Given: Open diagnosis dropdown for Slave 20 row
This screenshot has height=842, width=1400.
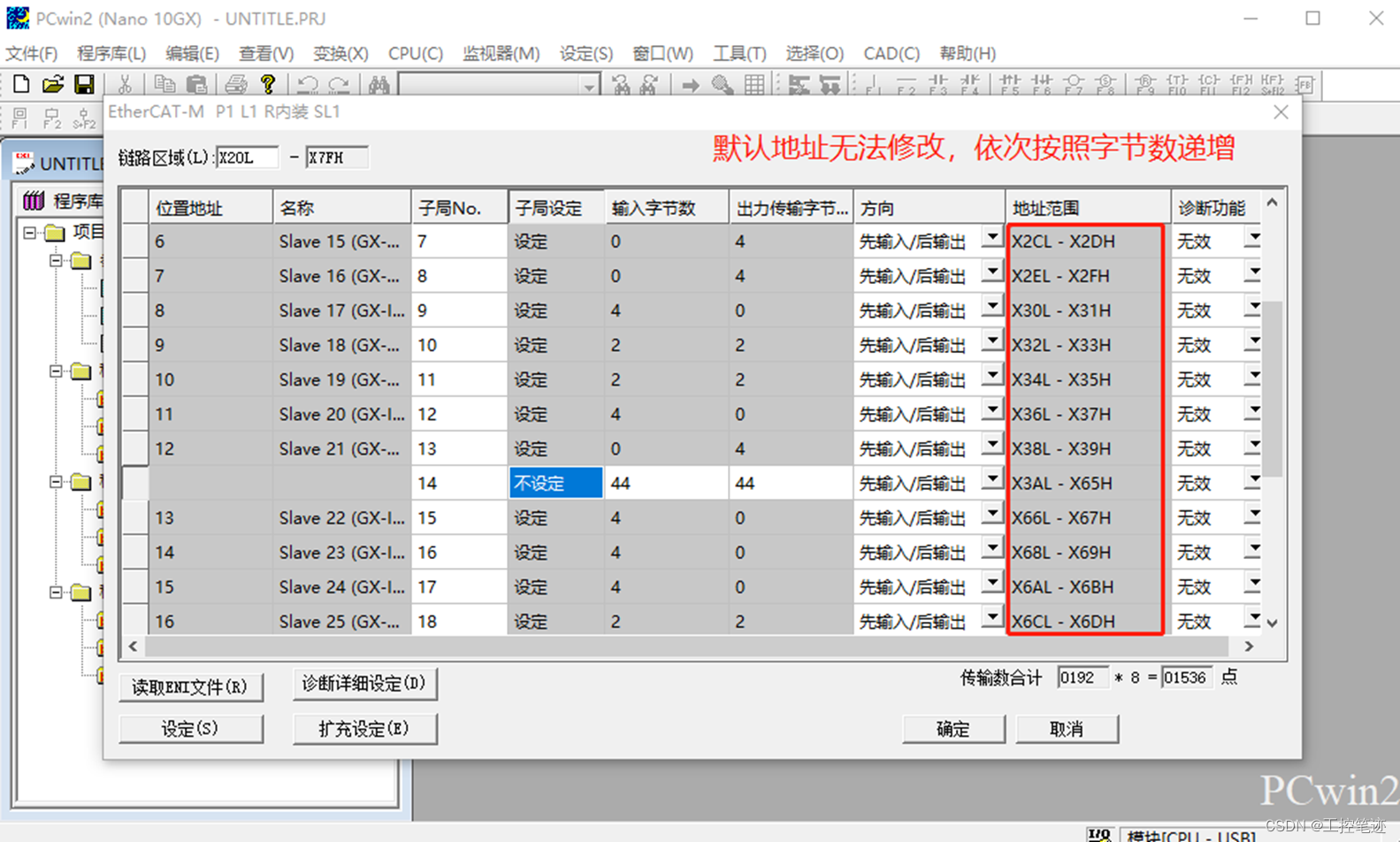Looking at the screenshot, I should click(1252, 412).
